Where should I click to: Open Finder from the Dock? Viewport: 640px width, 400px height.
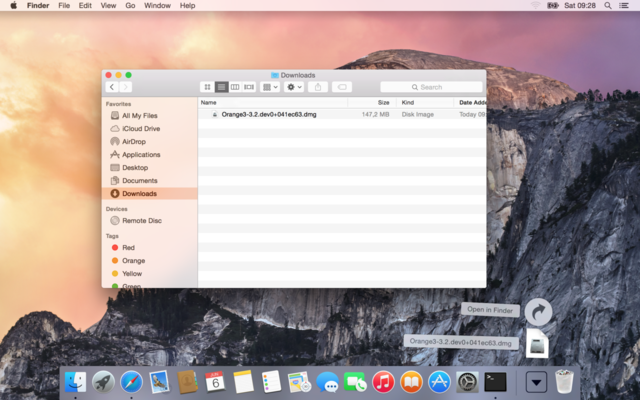(x=76, y=382)
